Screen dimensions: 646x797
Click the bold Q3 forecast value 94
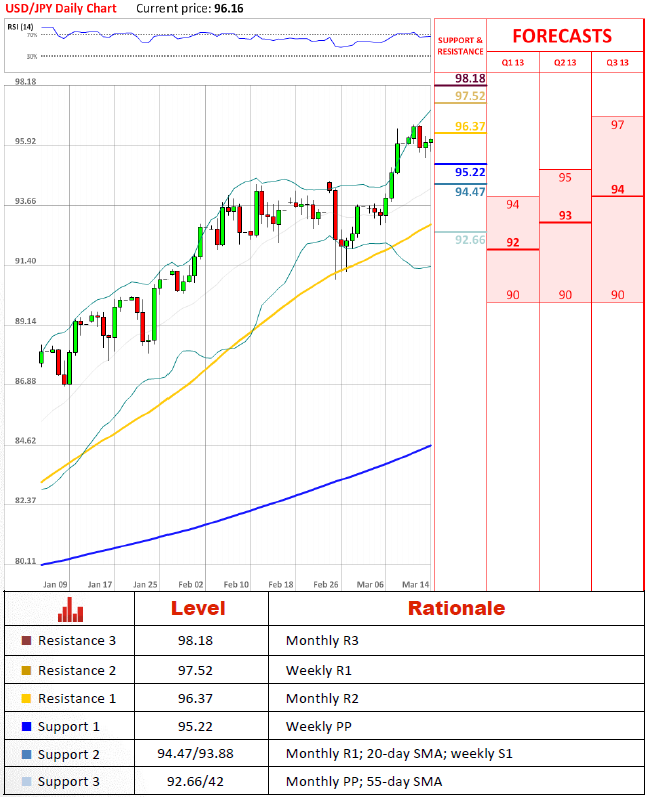[x=618, y=189]
